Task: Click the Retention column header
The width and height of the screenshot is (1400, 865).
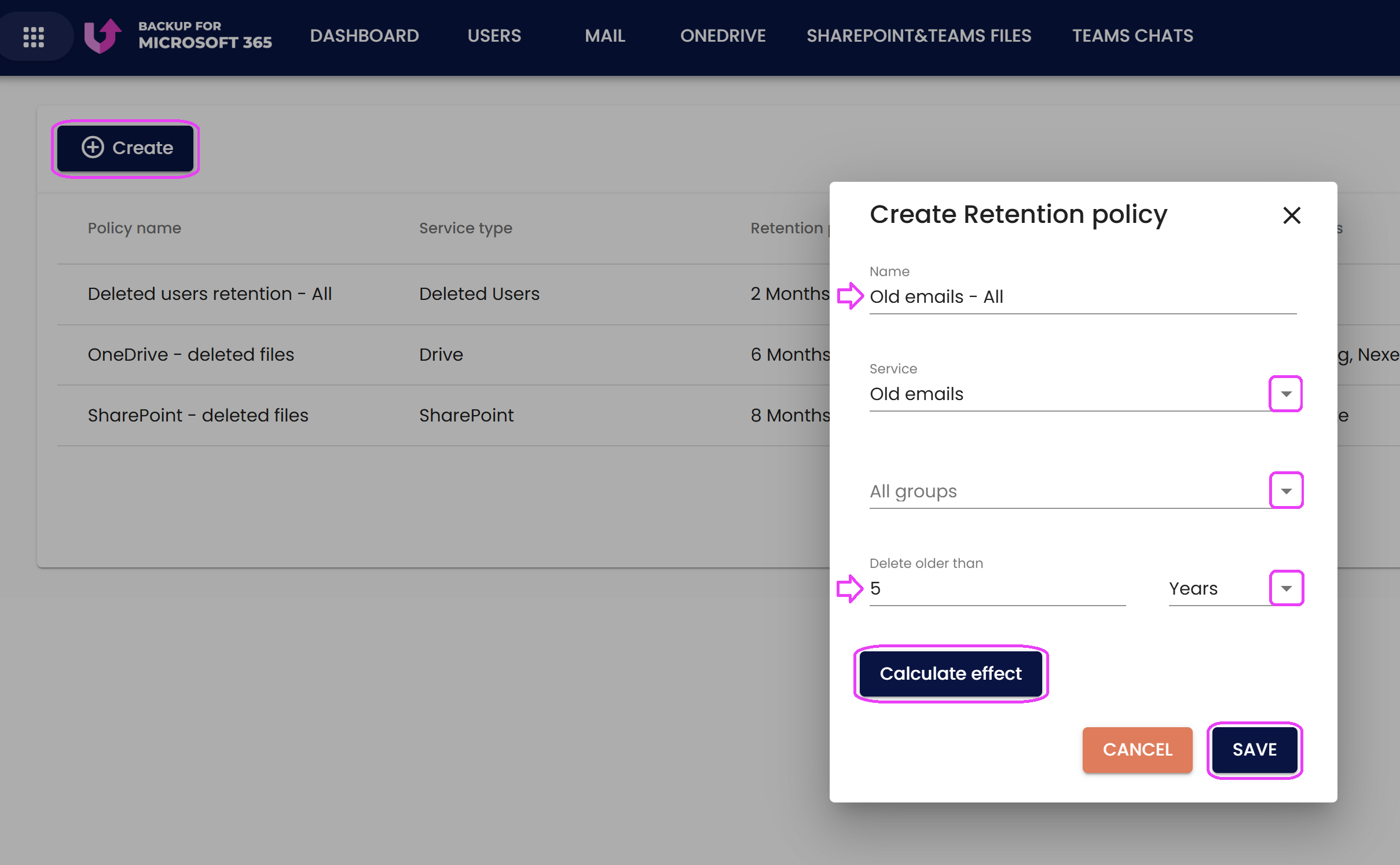Action: (790, 228)
